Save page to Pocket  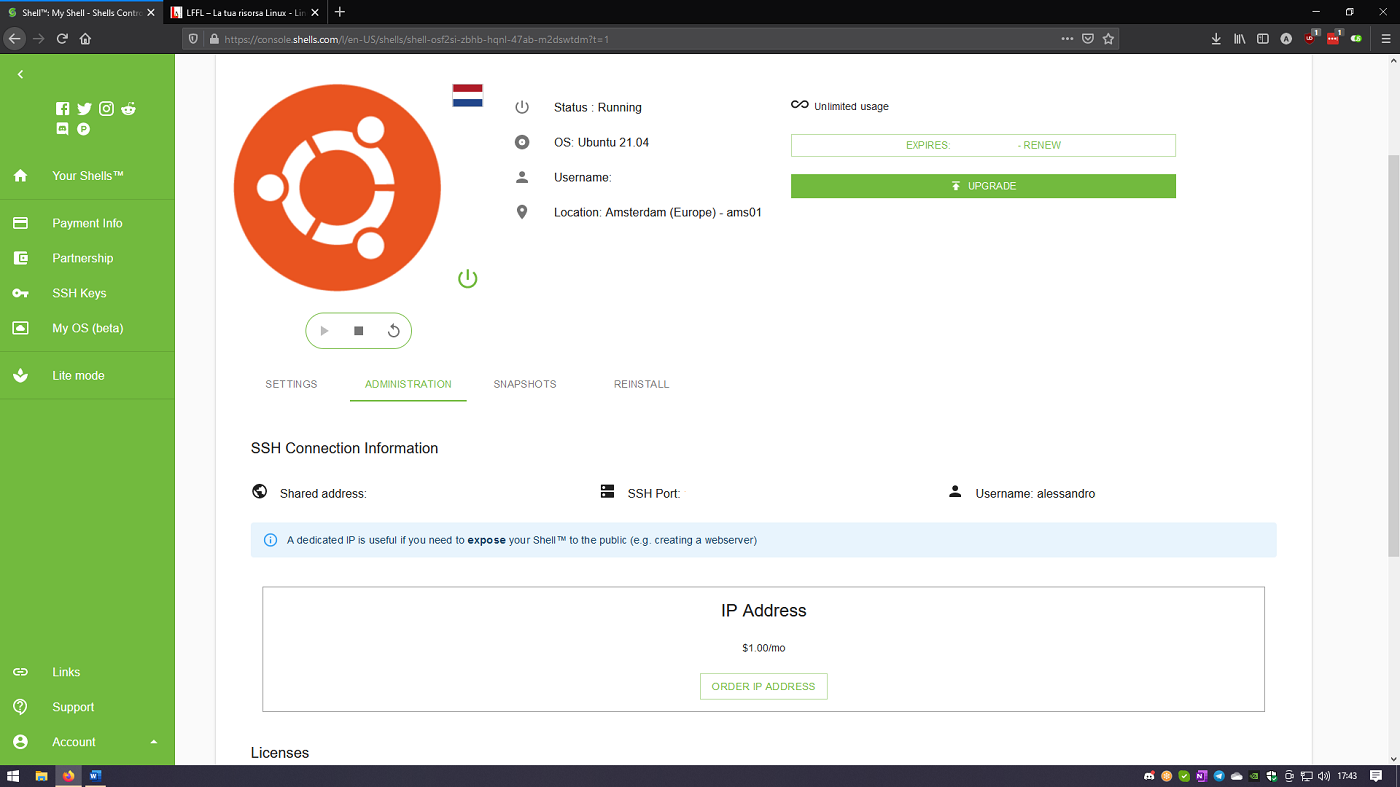pos(1088,39)
